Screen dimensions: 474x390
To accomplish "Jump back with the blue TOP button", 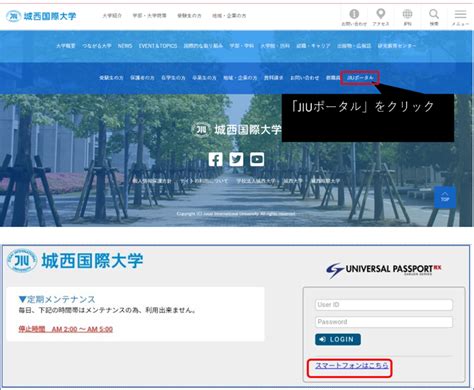I will tap(445, 197).
